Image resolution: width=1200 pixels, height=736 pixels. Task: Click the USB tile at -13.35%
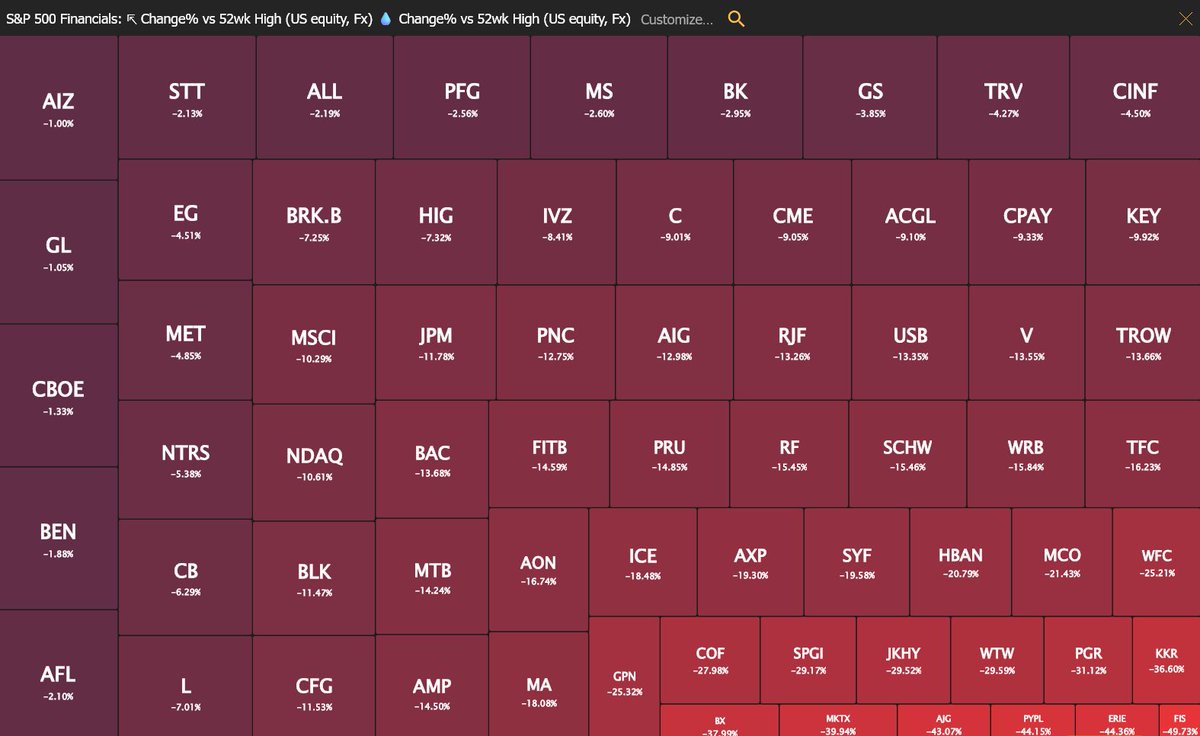(x=910, y=343)
